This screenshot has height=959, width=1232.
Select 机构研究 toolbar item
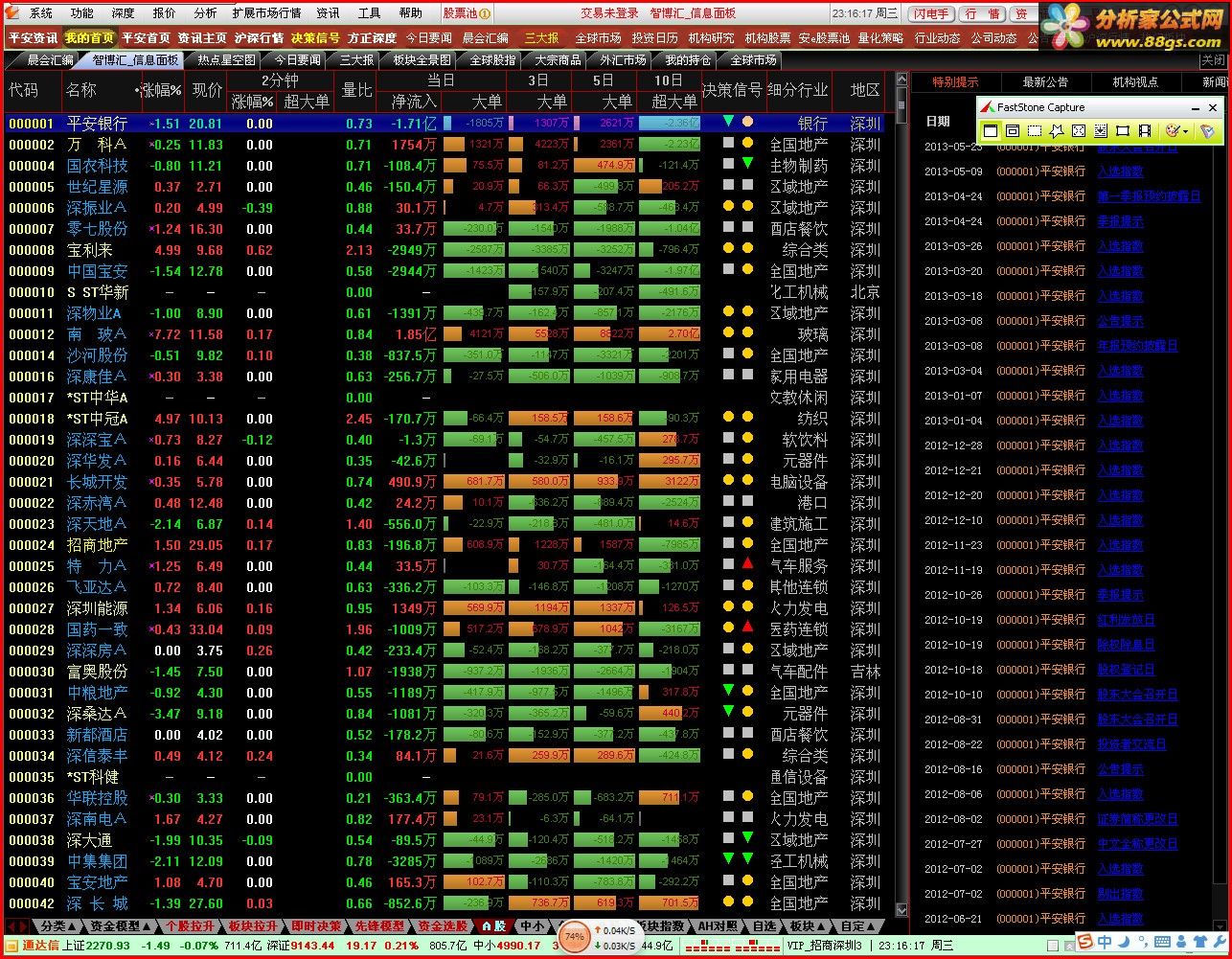click(x=711, y=38)
